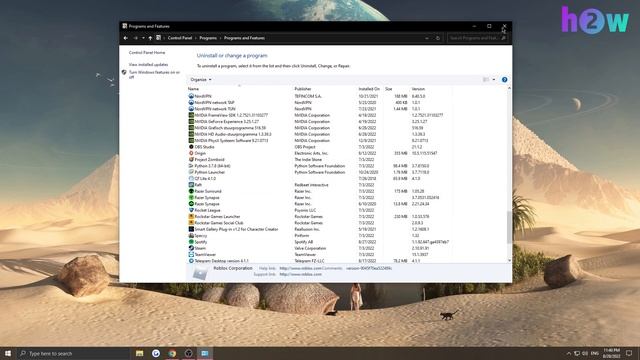The image size is (640, 360).
Task: Sort by the Installed On column header
Action: (x=370, y=89)
